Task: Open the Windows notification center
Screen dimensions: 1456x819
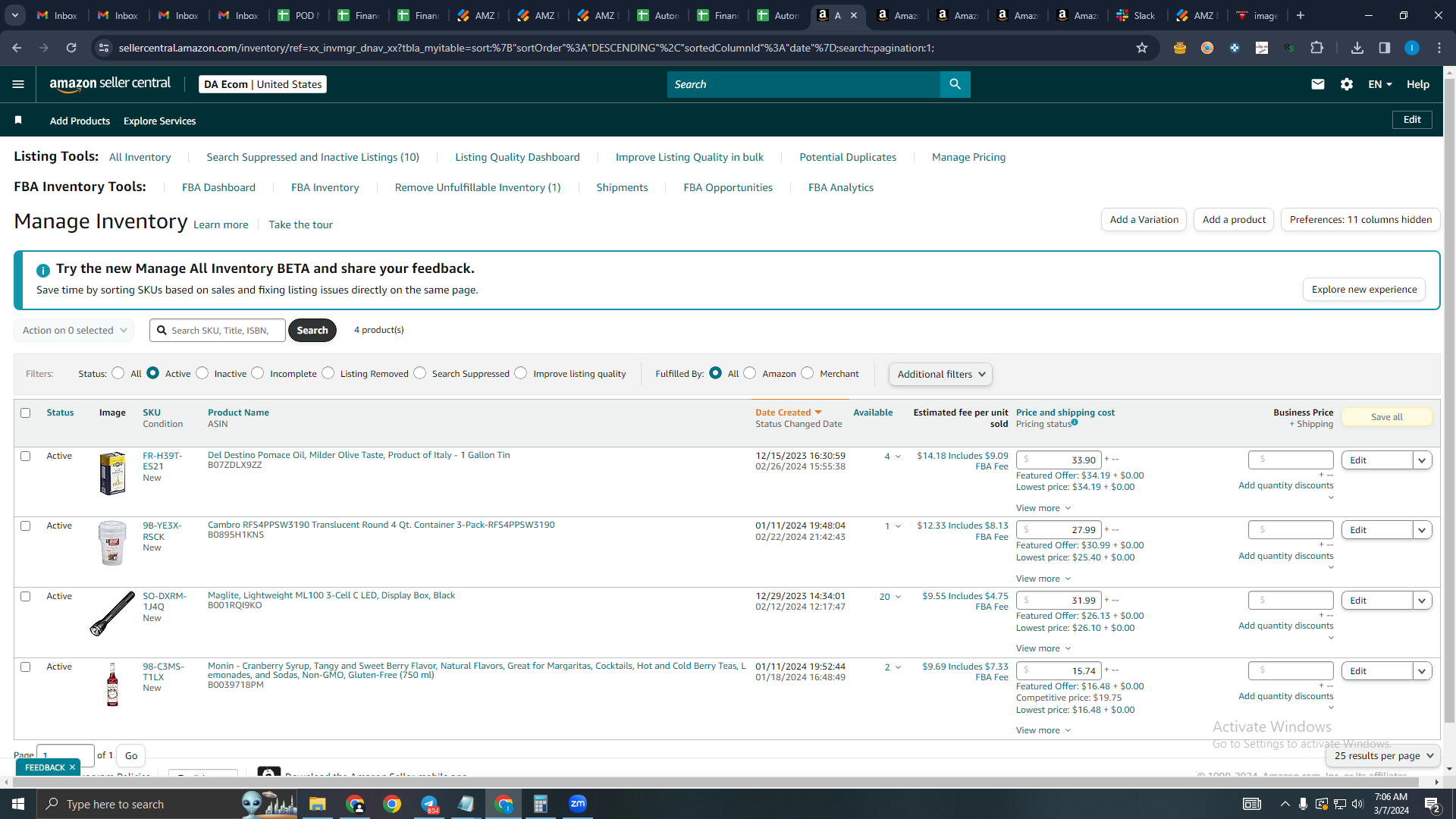Action: [x=1432, y=804]
